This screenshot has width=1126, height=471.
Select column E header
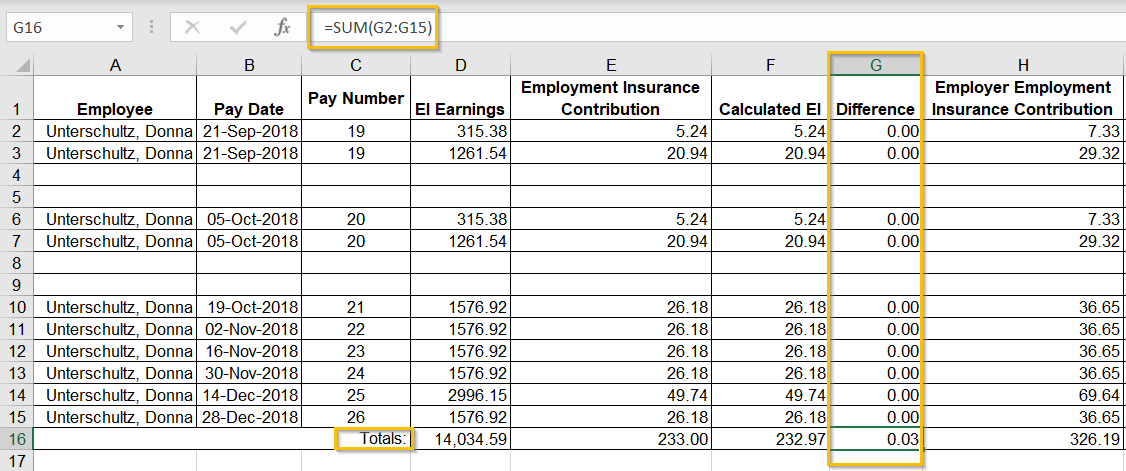pos(611,65)
